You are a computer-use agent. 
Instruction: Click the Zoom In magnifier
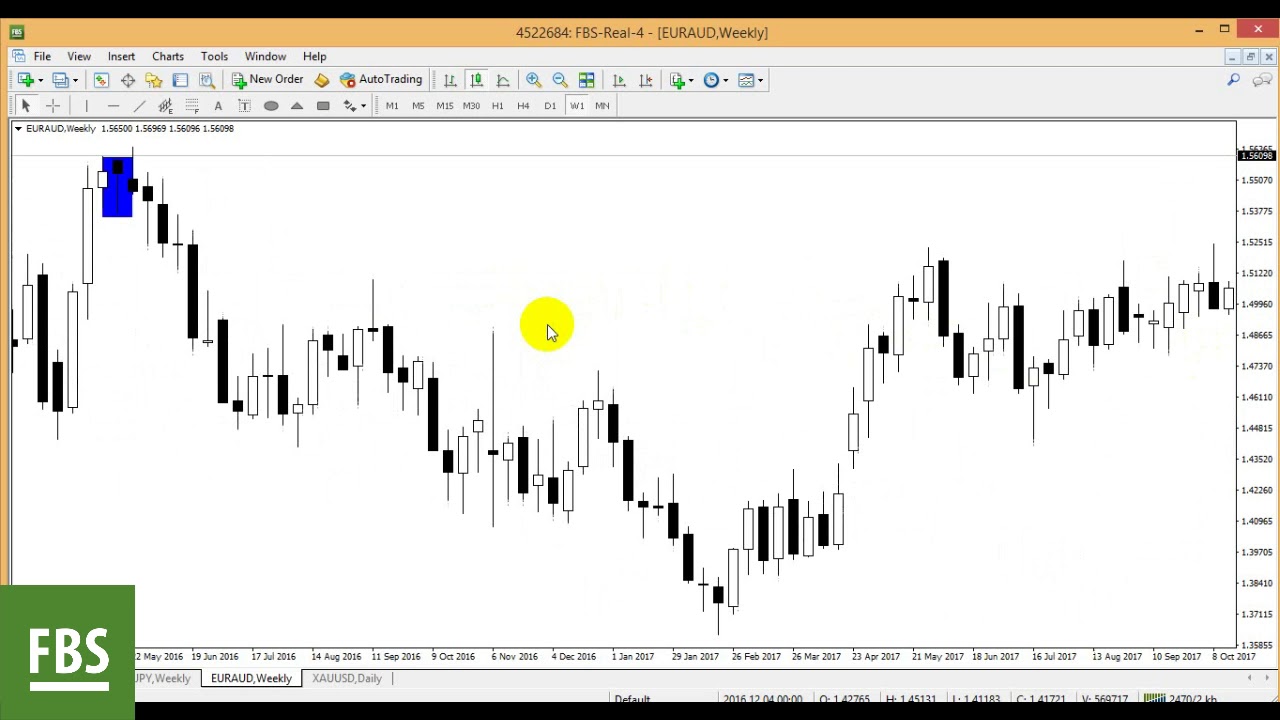point(534,80)
